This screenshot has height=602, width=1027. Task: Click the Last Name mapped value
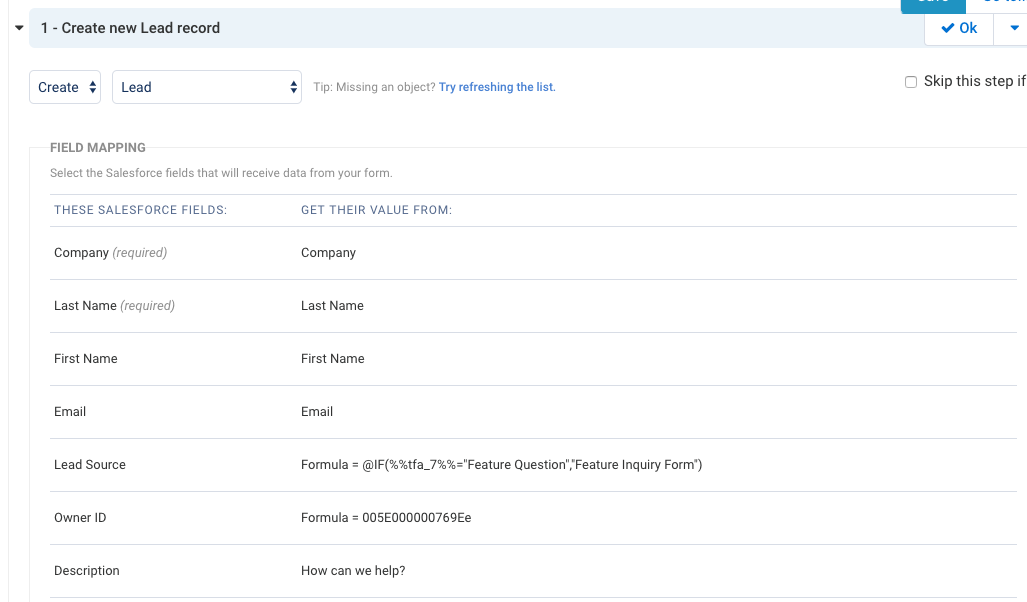coord(332,306)
